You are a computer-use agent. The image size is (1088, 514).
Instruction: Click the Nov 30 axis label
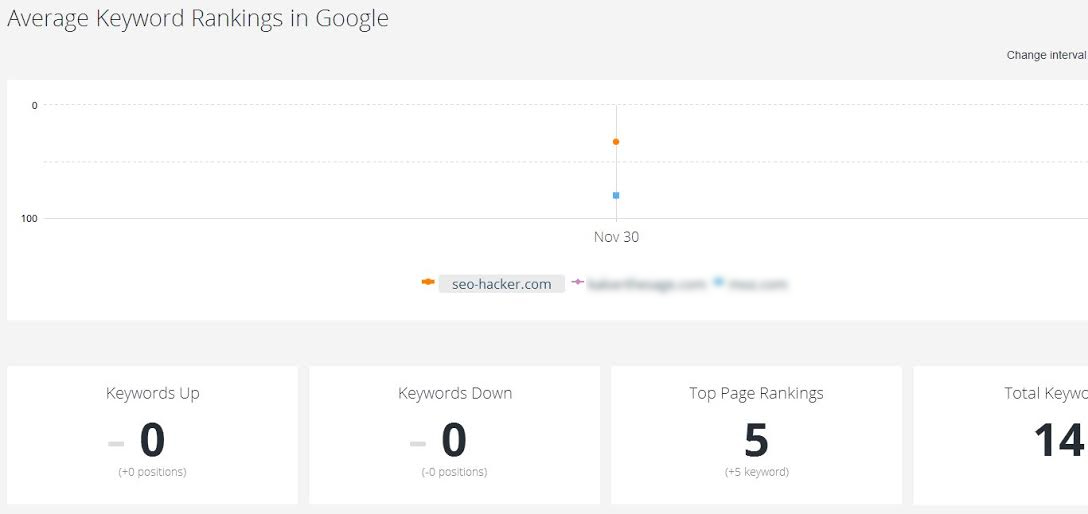click(x=616, y=237)
